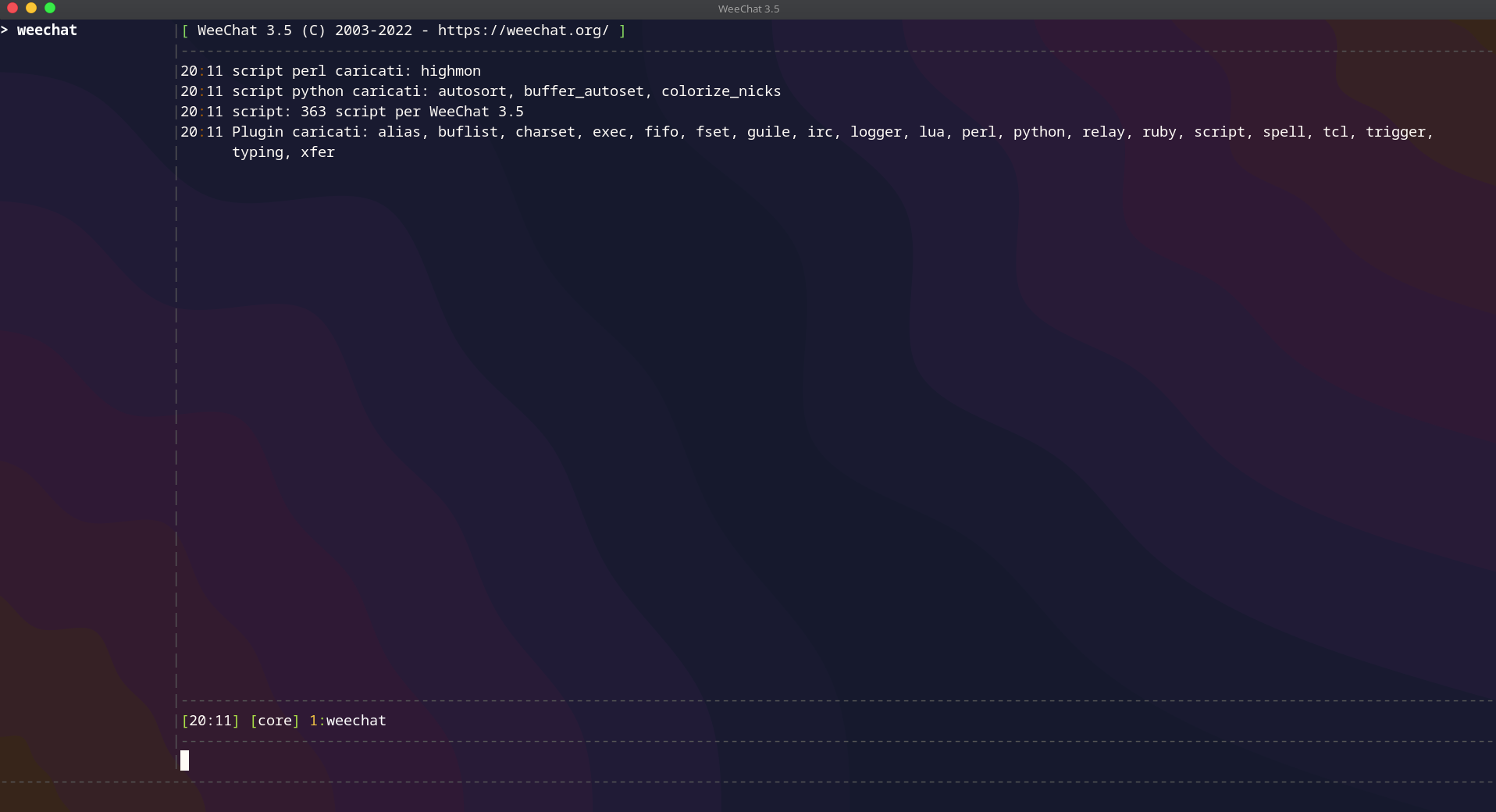Minimize the window with the yellow button
Image resolution: width=1496 pixels, height=812 pixels.
pos(31,8)
